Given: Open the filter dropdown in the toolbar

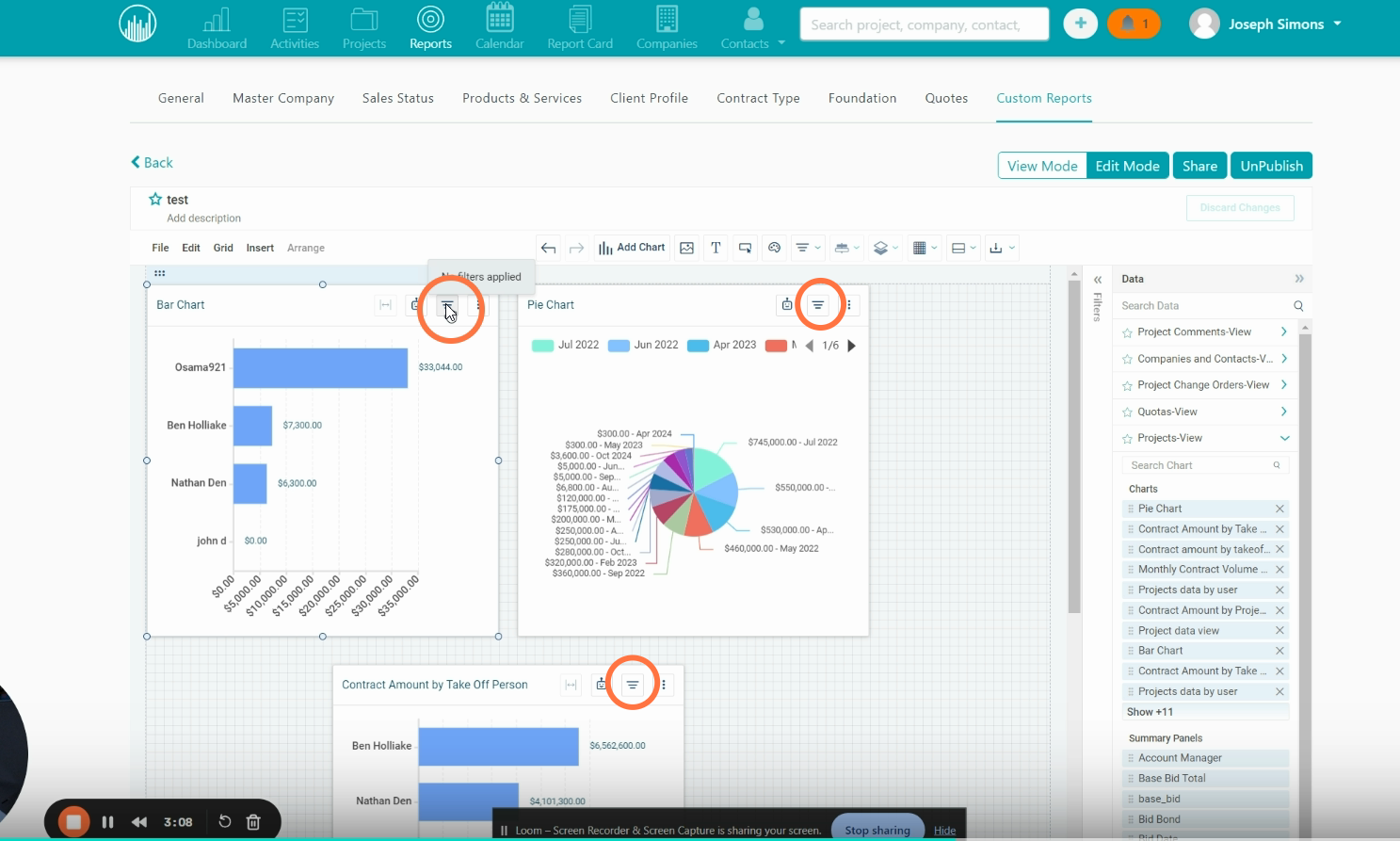Looking at the screenshot, I should 808,248.
